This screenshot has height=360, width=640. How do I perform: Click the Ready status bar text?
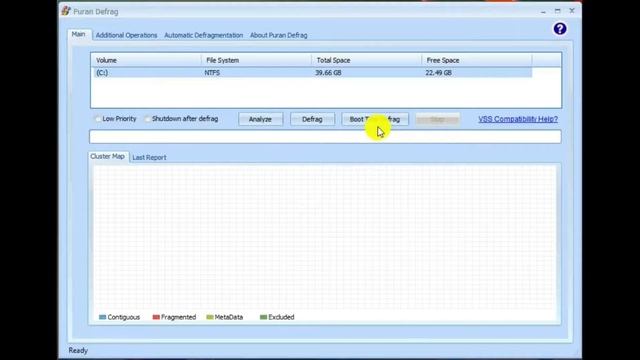[78, 350]
